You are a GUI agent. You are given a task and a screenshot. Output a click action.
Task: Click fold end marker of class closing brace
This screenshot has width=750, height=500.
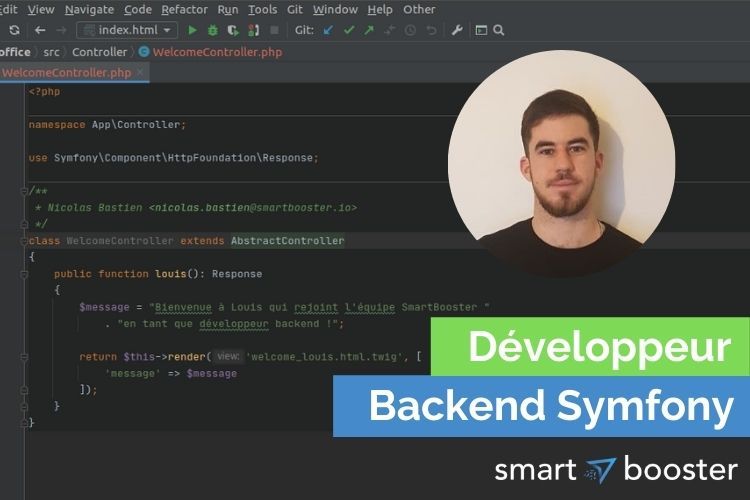pos(24,423)
